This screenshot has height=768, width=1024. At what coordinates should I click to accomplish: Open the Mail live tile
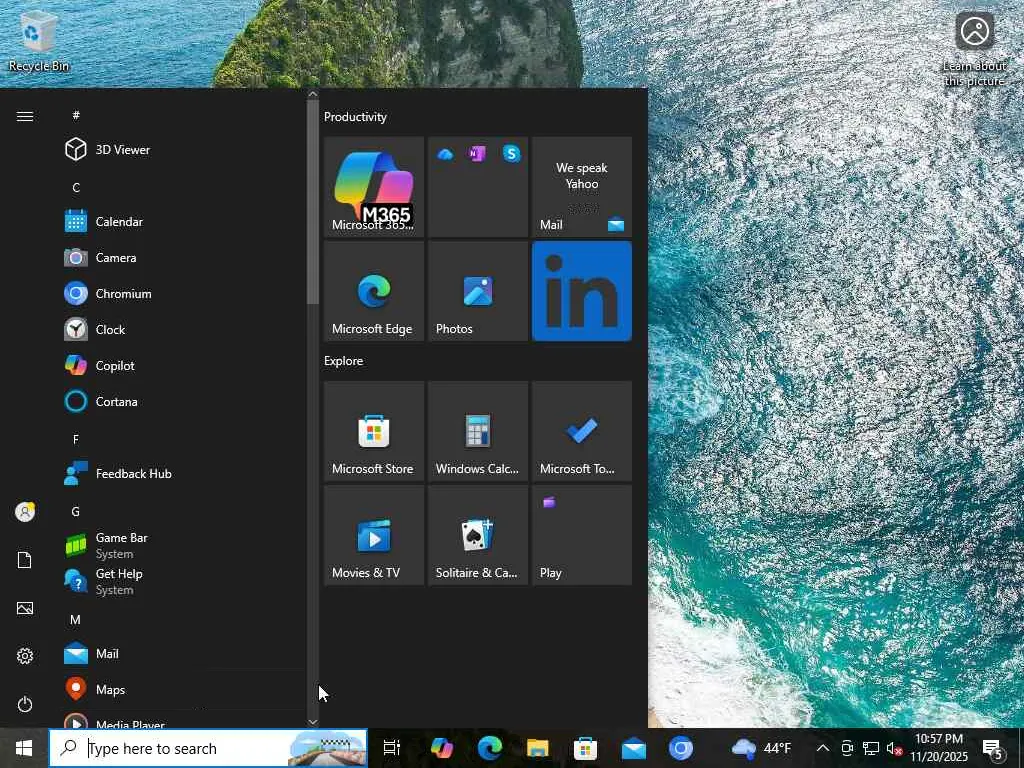[582, 187]
